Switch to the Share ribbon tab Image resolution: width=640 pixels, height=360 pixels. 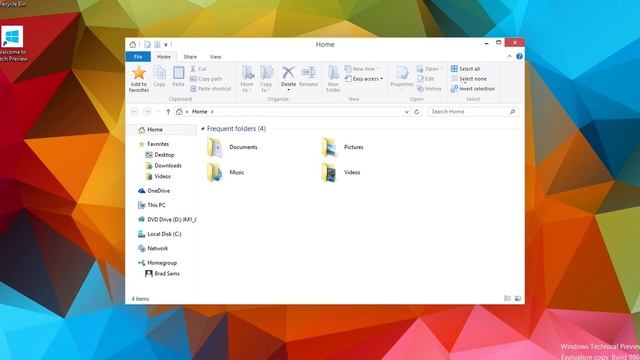point(190,57)
